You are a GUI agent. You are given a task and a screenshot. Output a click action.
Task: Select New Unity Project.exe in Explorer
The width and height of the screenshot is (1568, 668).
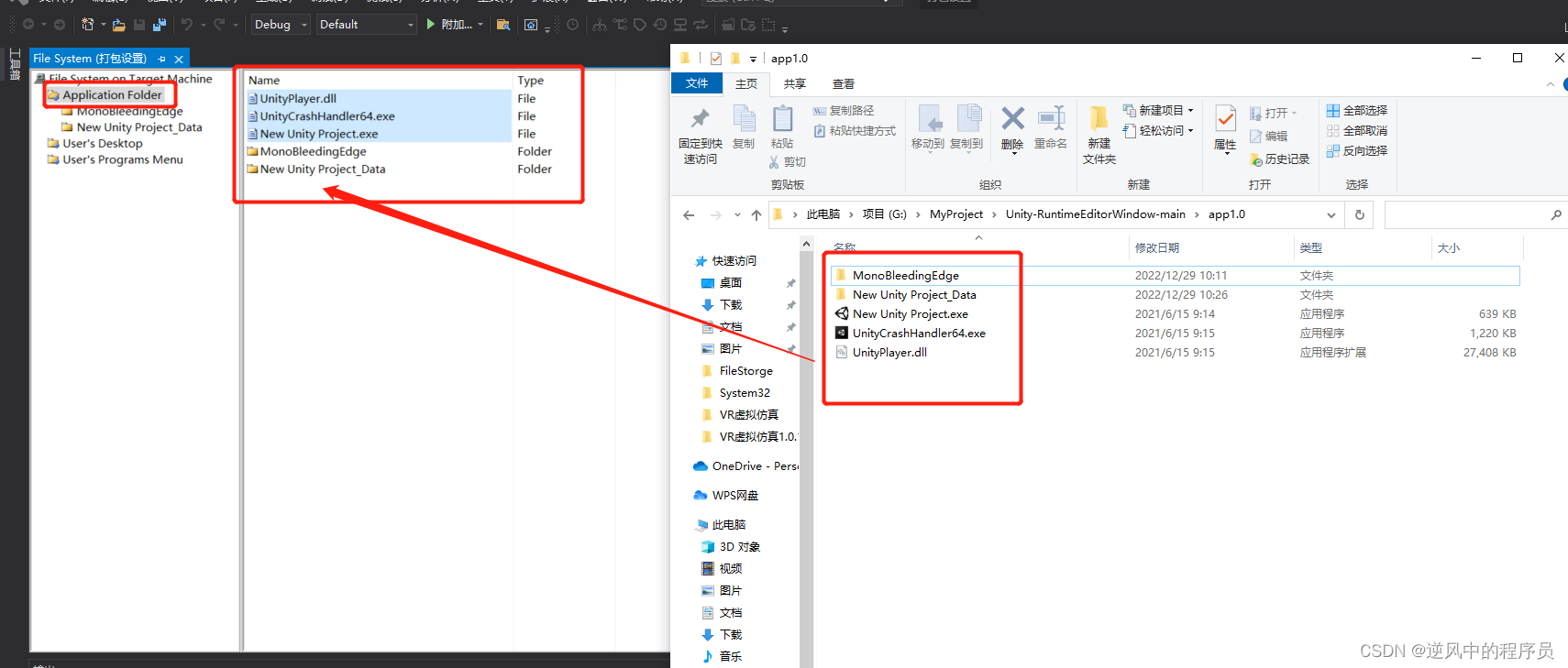pyautogui.click(x=911, y=314)
